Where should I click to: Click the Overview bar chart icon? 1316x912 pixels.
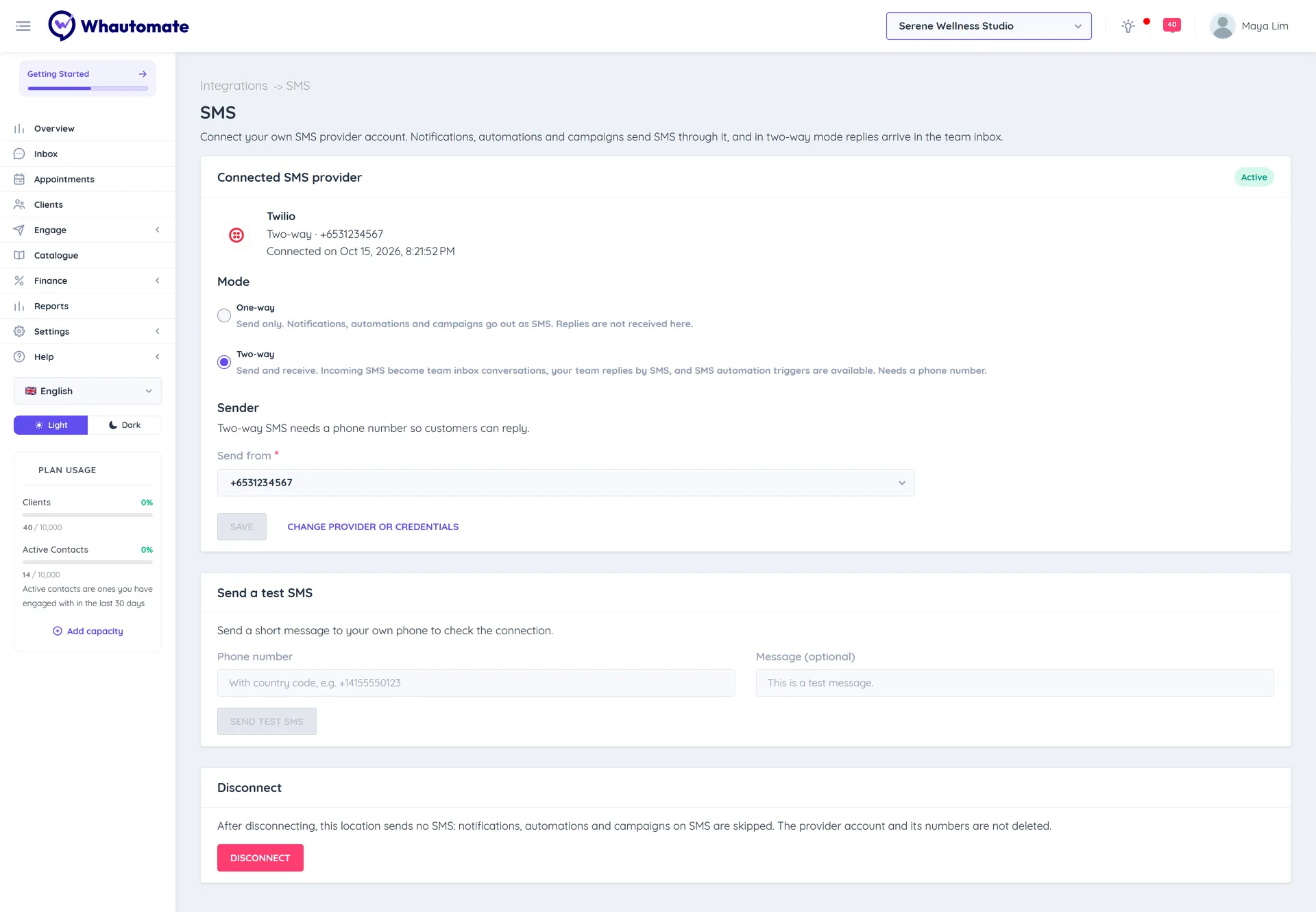tap(19, 129)
